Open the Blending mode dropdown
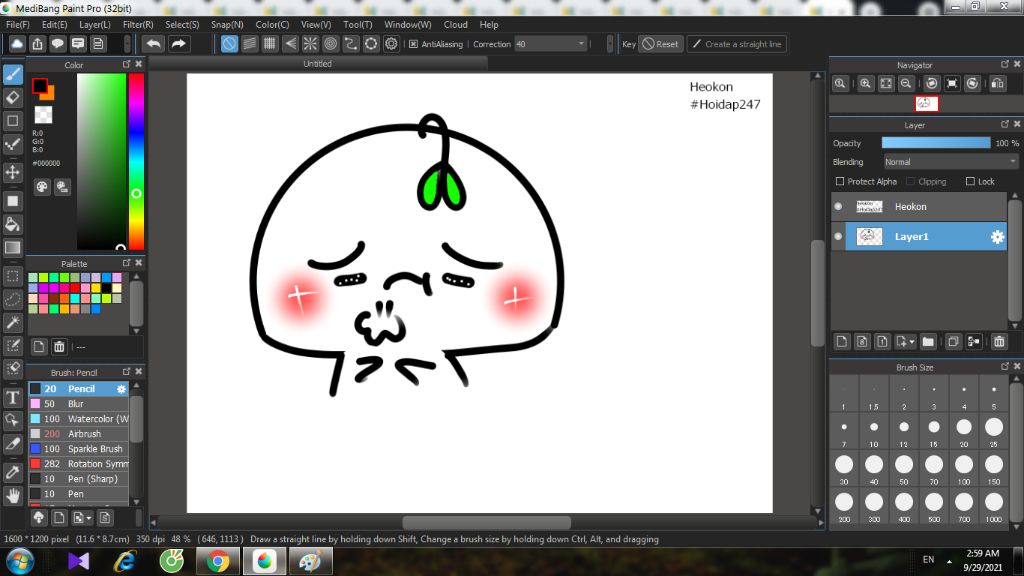 pos(950,162)
